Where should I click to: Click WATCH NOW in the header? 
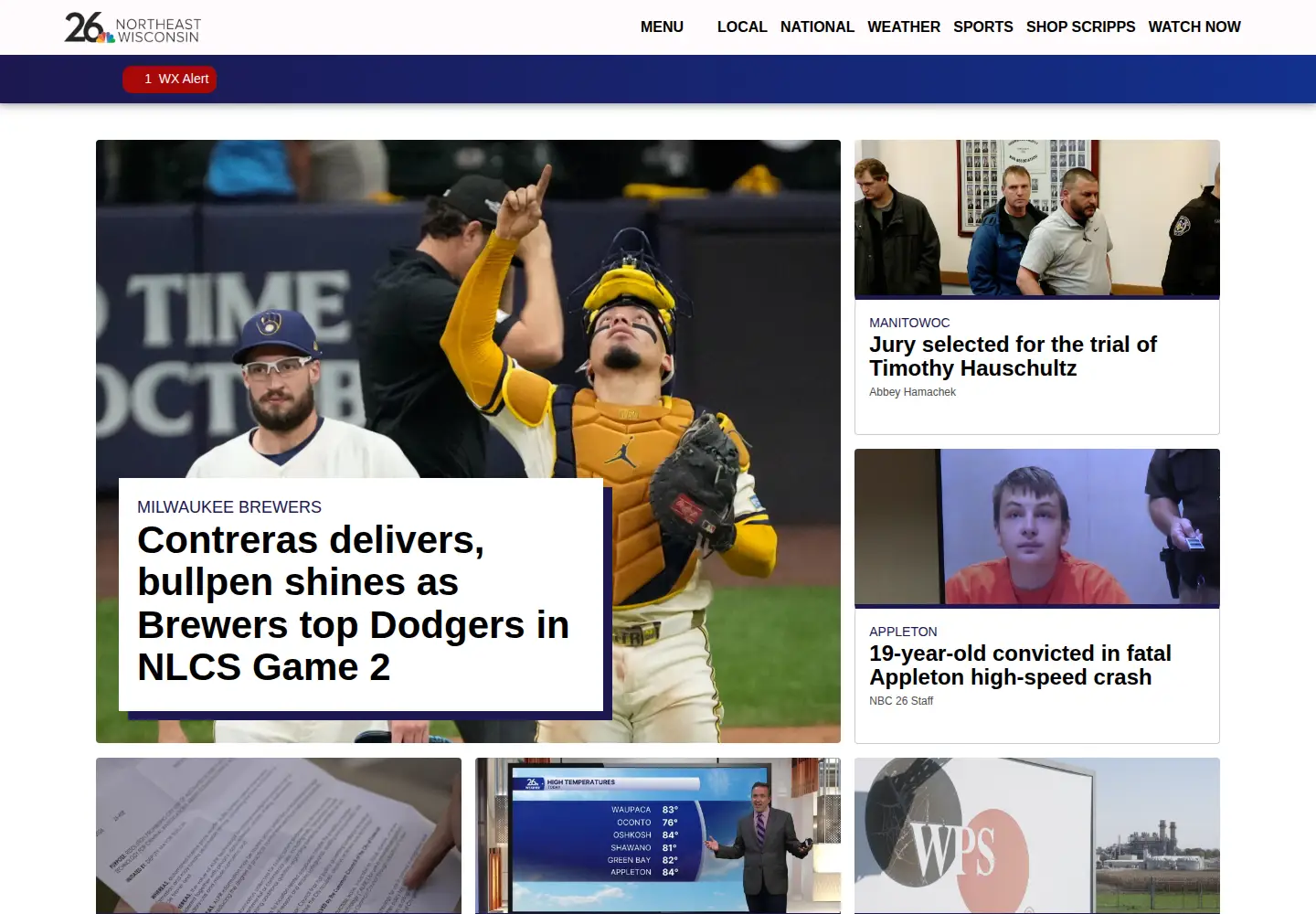coord(1194,27)
